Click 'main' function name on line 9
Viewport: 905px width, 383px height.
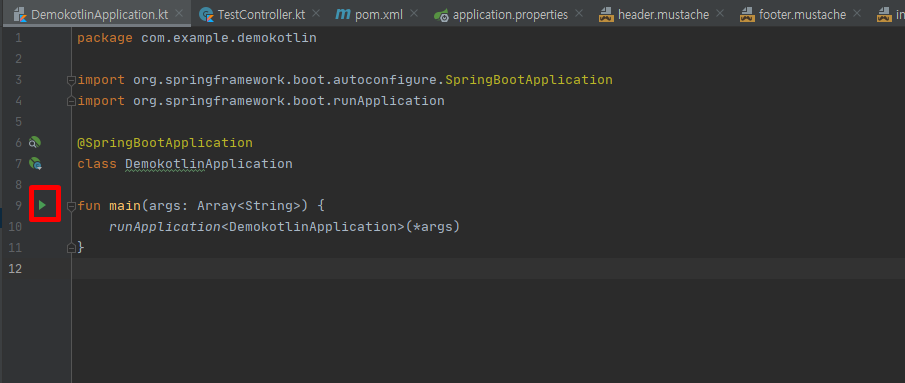[125, 205]
